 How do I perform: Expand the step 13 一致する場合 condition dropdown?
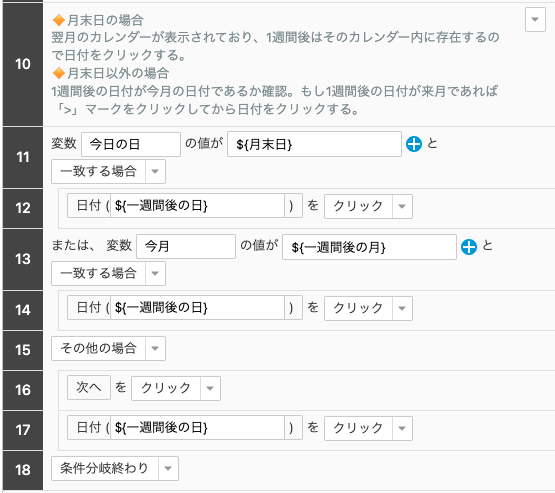pos(155,274)
